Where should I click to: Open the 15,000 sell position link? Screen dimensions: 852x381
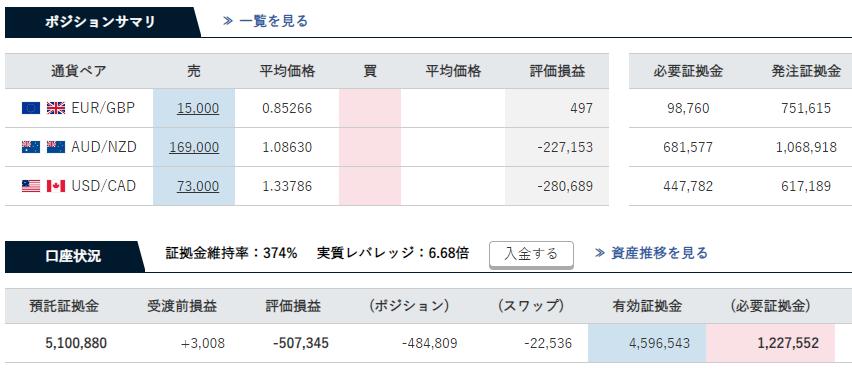[198, 108]
